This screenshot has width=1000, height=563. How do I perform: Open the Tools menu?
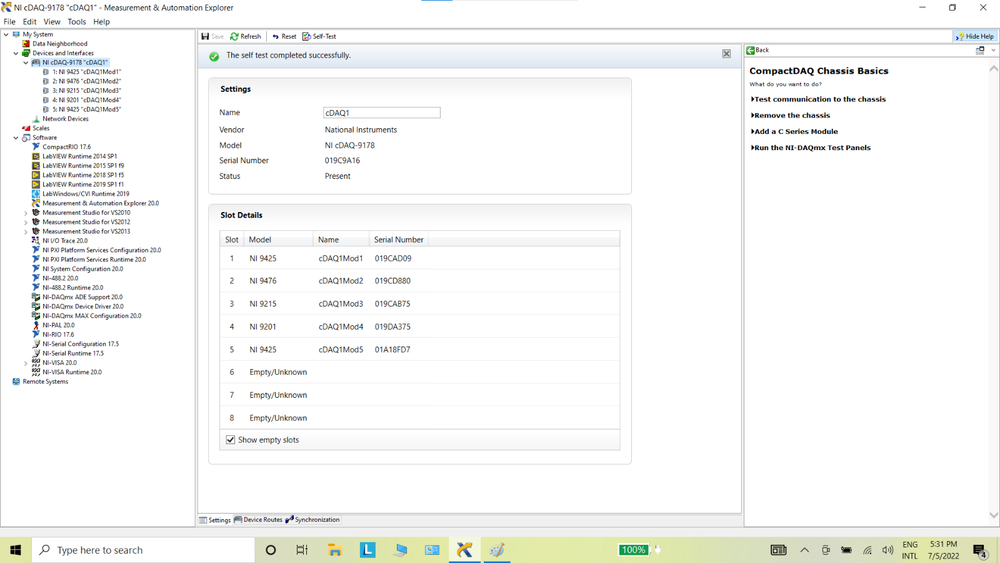(76, 21)
